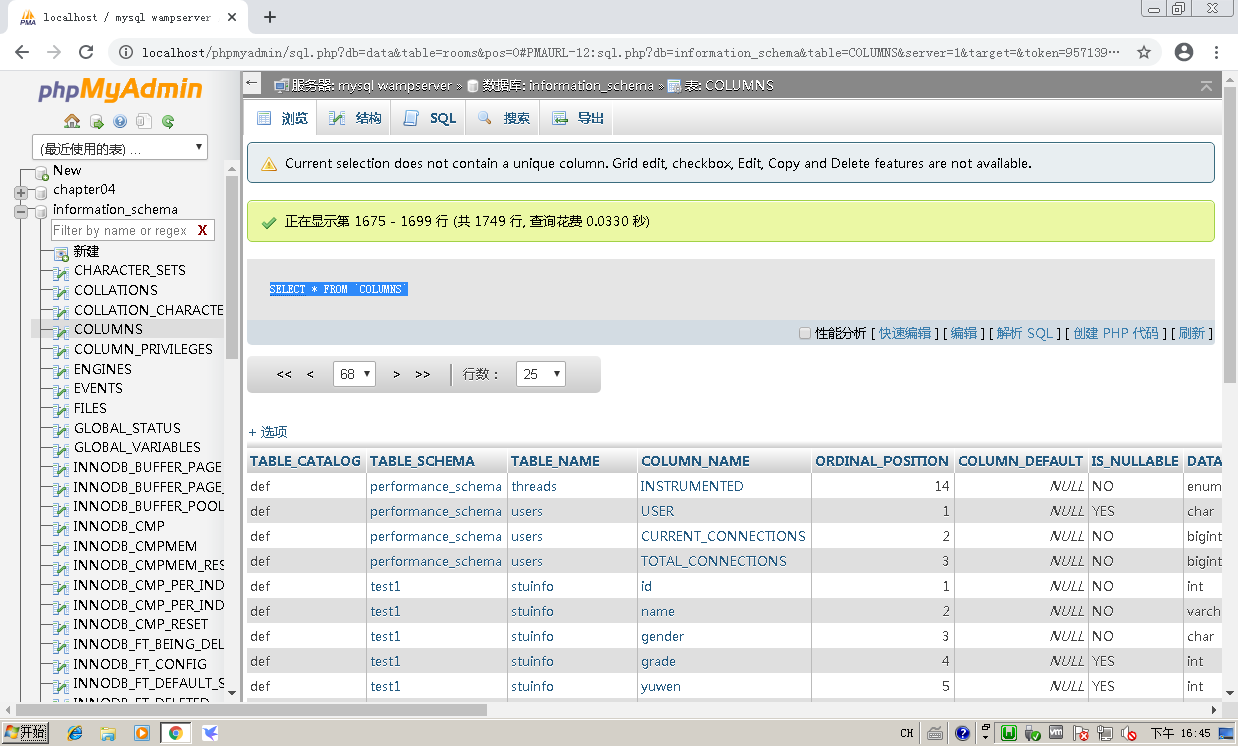Clear the table filter with red X

coord(203,231)
